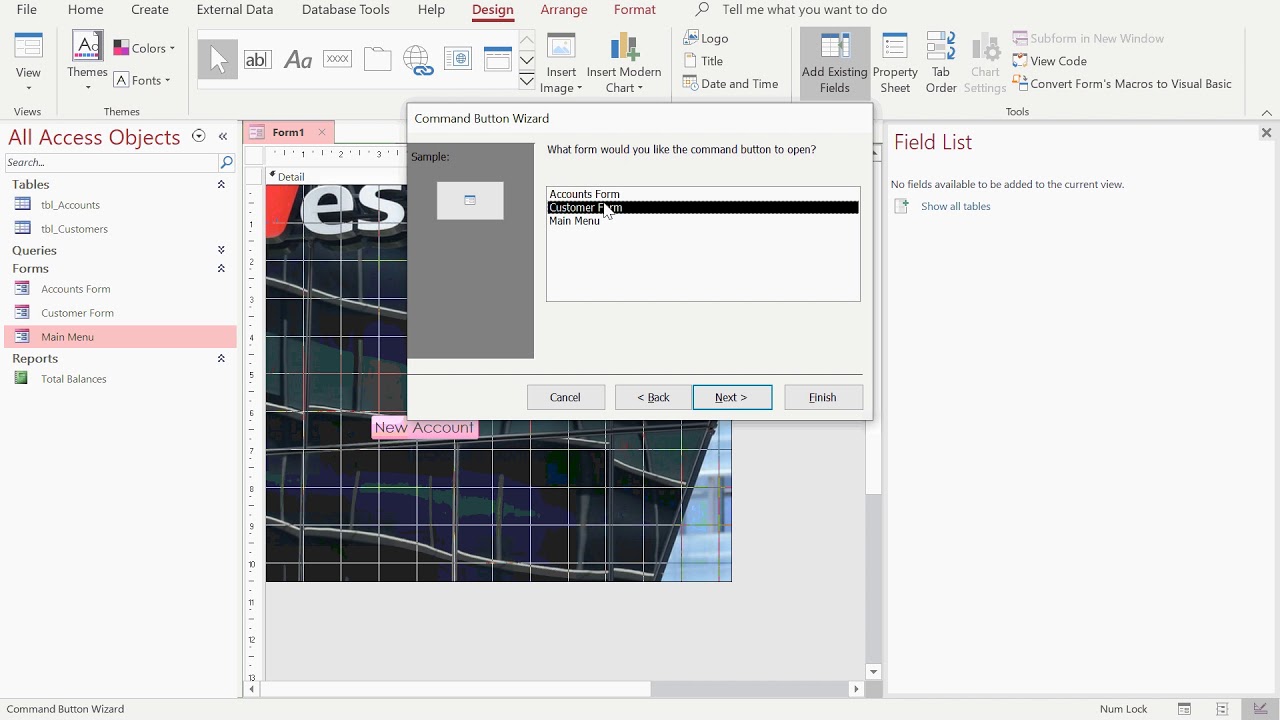Click the navigation pane Search box
1280x720 pixels.
point(111,162)
